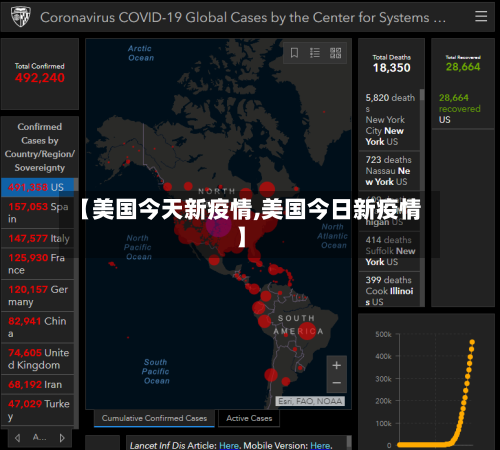This screenshot has width=500, height=450.
Task: Select the 68,192 Iran row
Action: 38,384
